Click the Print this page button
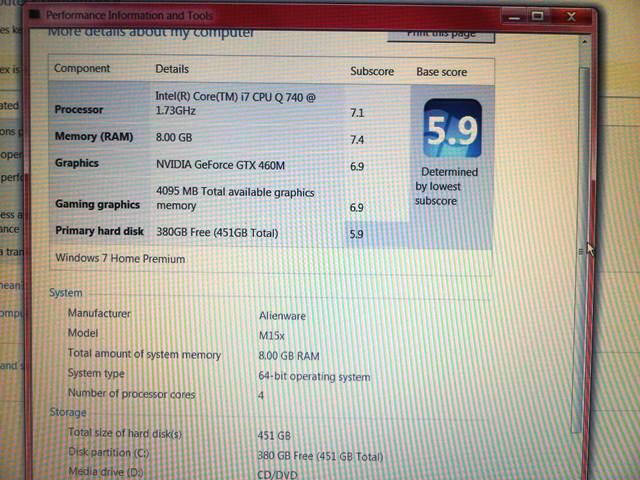 (441, 35)
